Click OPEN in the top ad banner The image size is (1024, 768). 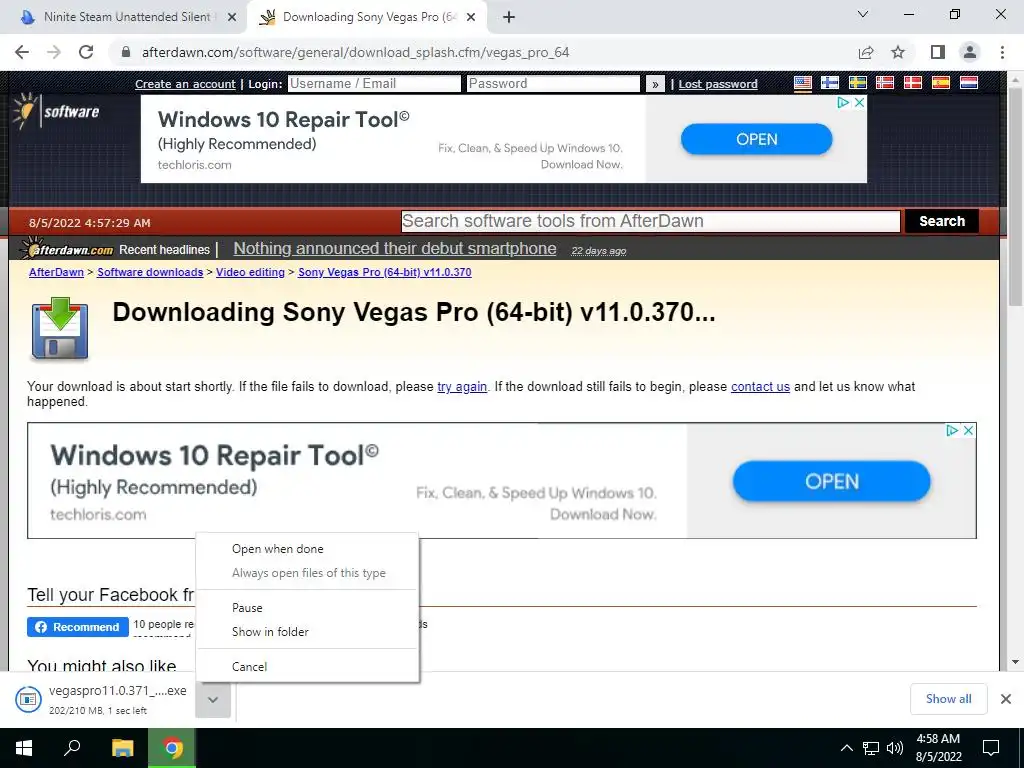pyautogui.click(x=756, y=139)
